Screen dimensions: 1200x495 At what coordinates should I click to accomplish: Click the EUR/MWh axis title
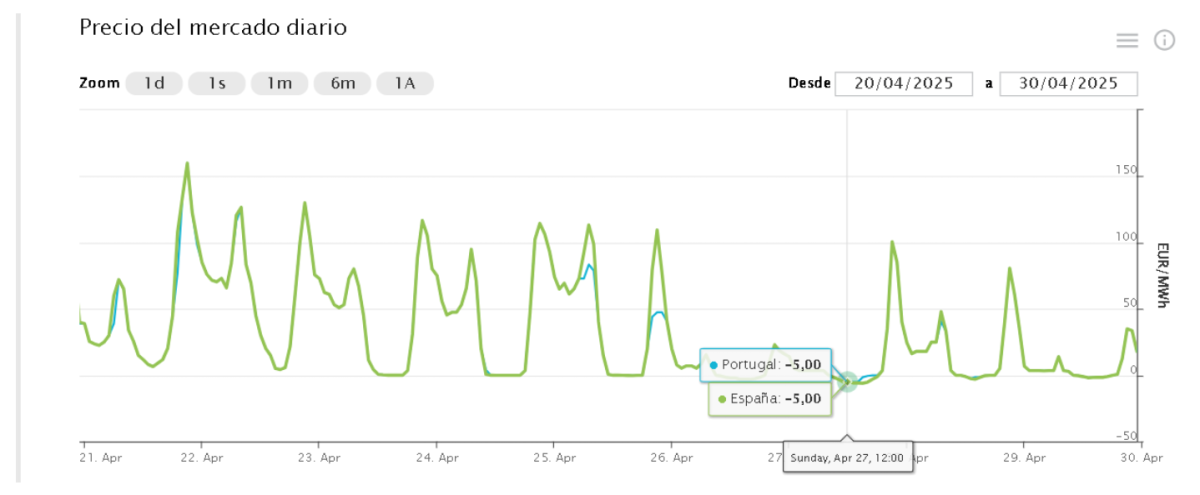tap(1162, 275)
